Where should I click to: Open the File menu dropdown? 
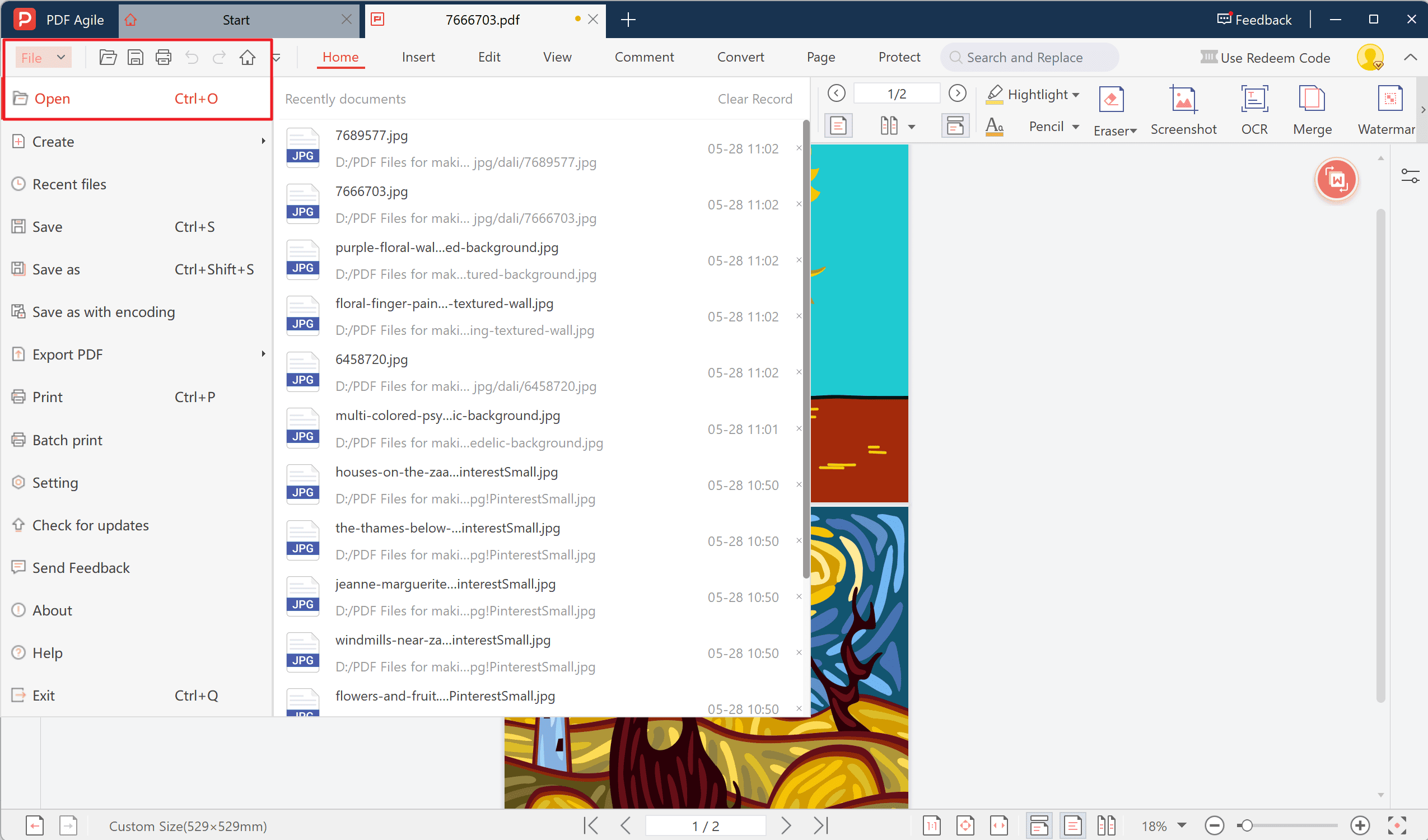43,57
